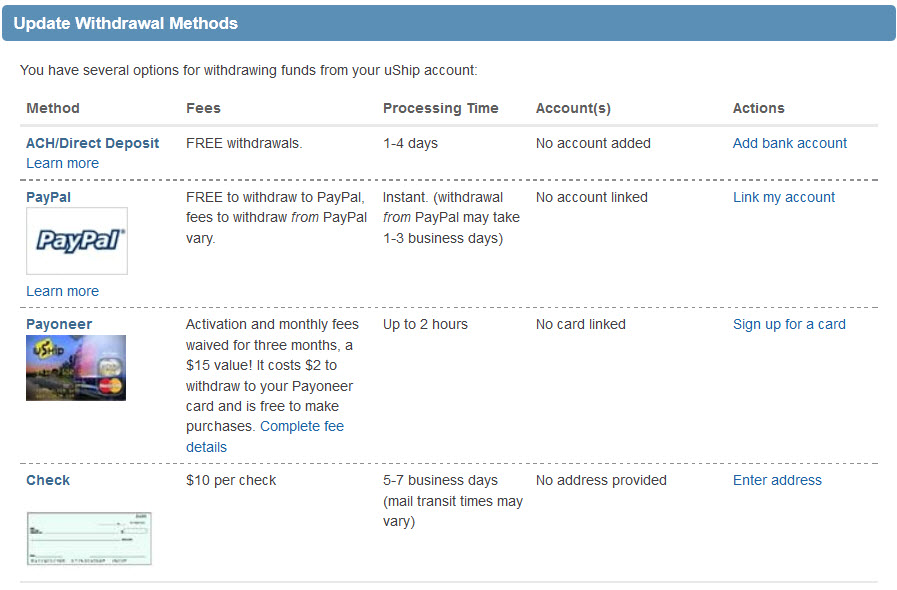The width and height of the screenshot is (897, 590).
Task: Enter address for check withdrawals
Action: (x=777, y=480)
